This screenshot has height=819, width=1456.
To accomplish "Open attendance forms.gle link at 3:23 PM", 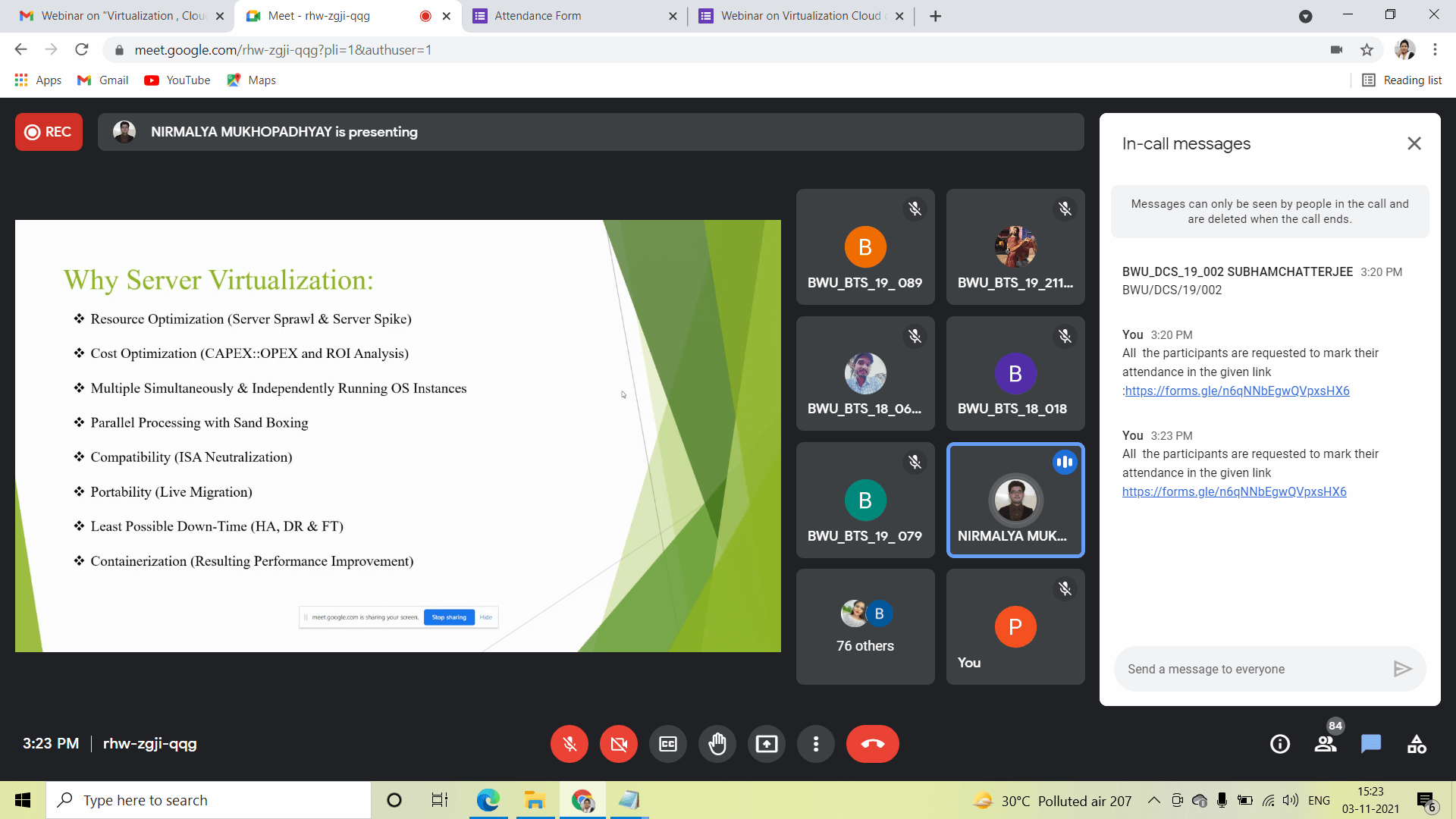I will click(x=1234, y=491).
